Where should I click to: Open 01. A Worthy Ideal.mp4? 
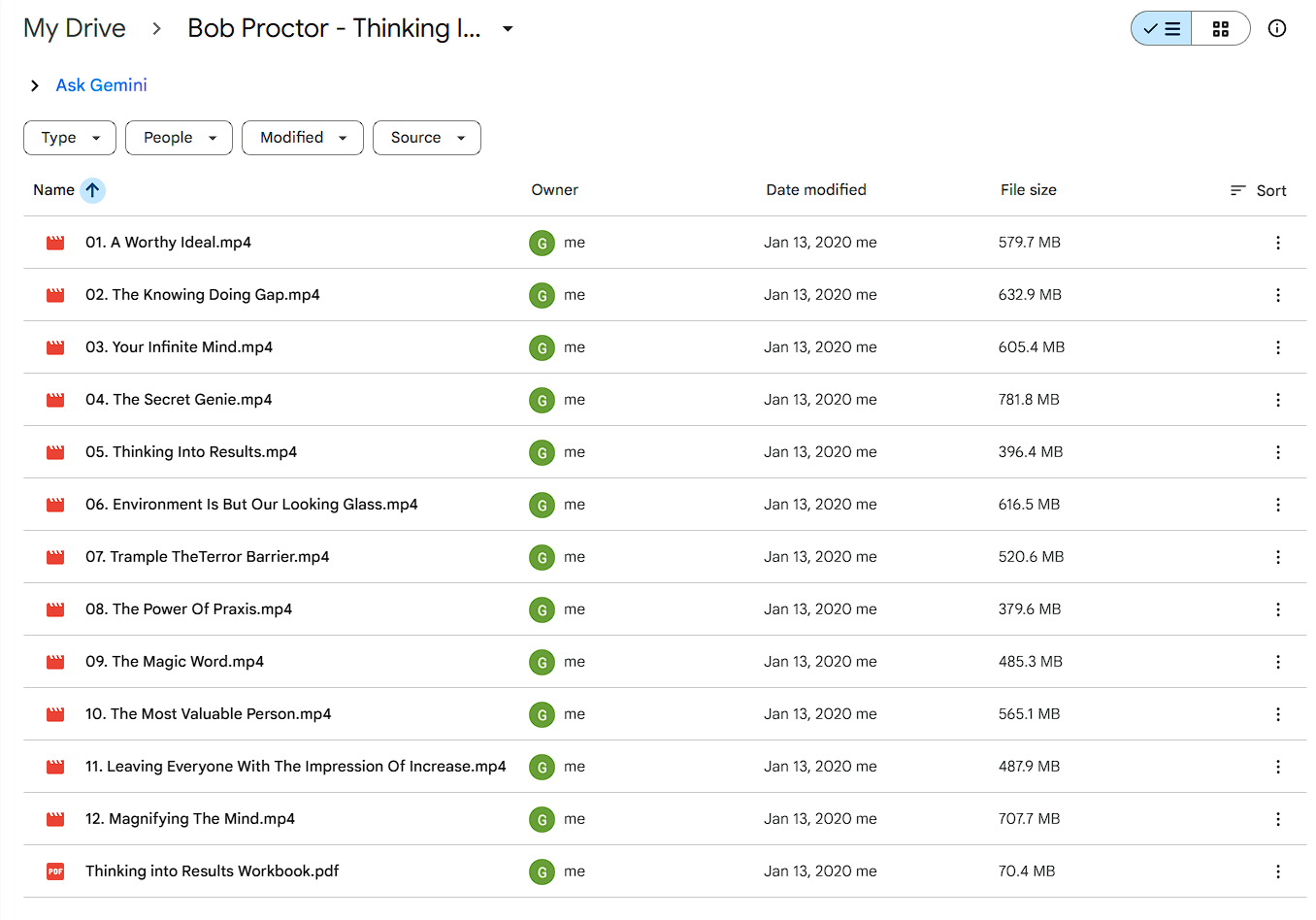(x=168, y=243)
